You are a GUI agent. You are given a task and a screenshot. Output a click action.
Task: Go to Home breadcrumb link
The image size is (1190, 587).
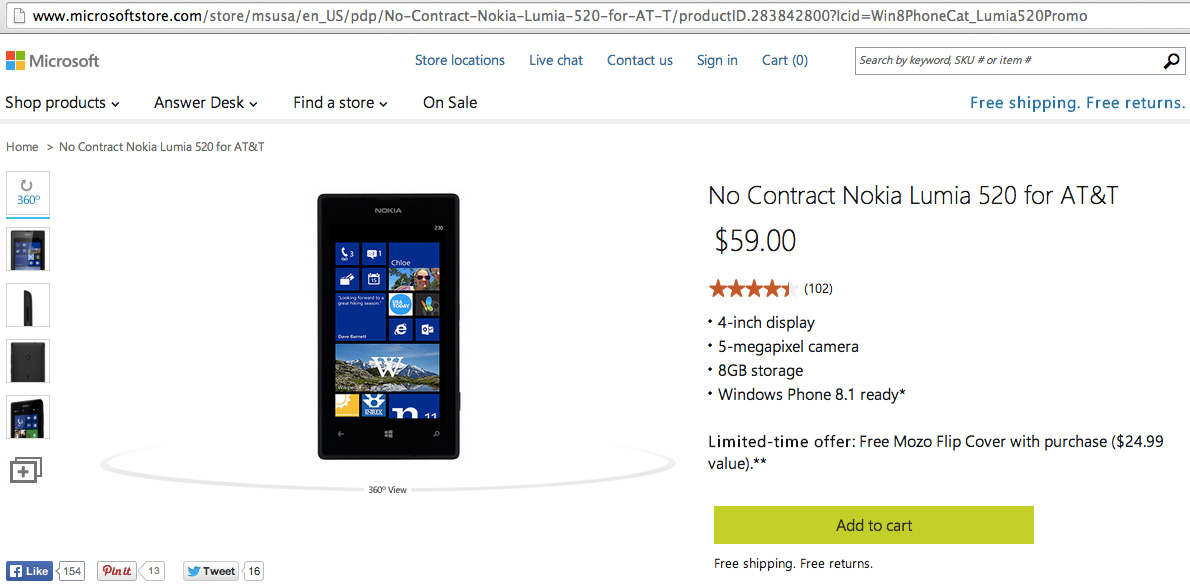[22, 147]
